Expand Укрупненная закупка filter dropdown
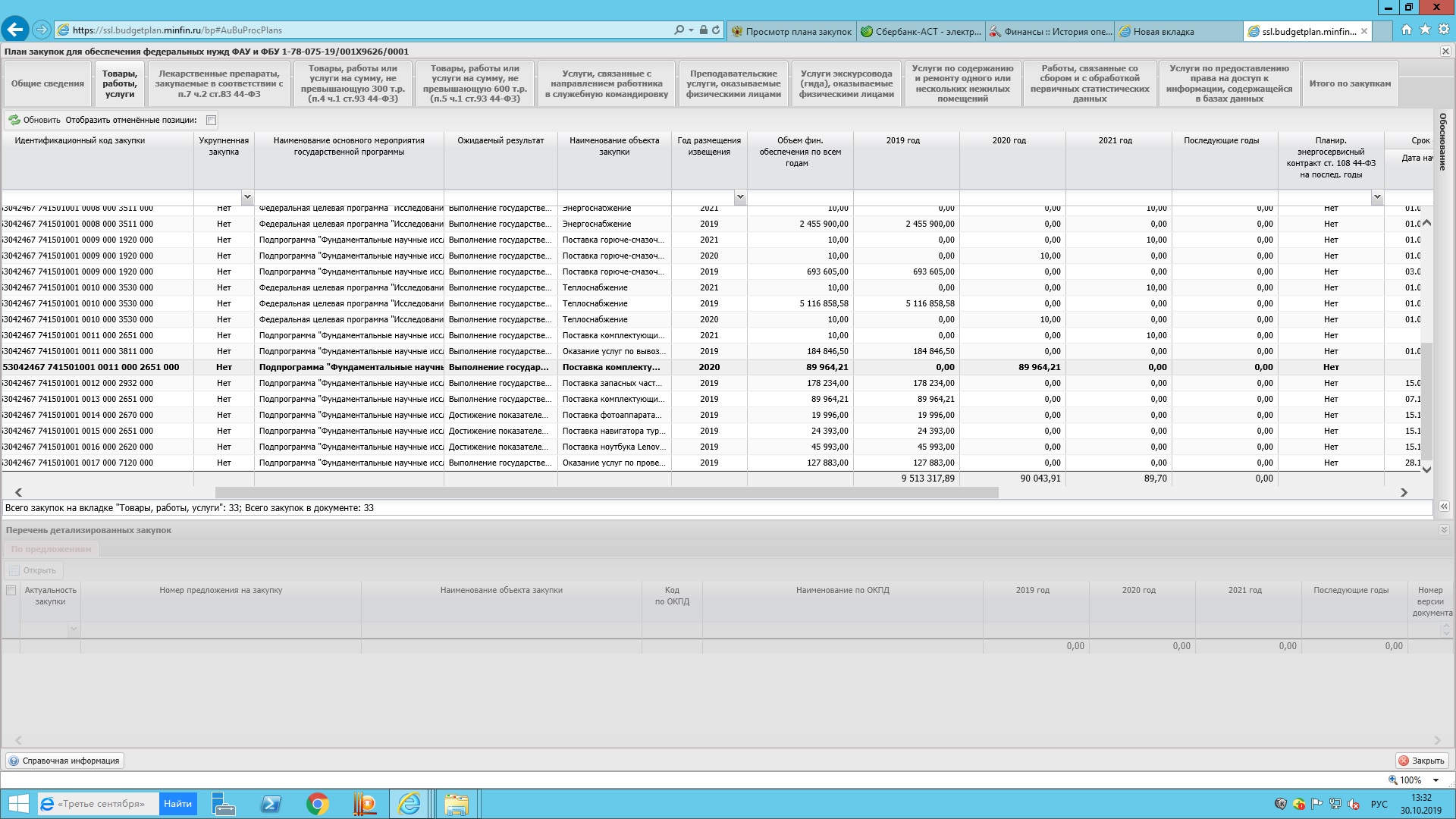Image resolution: width=1456 pixels, height=819 pixels. click(x=246, y=197)
